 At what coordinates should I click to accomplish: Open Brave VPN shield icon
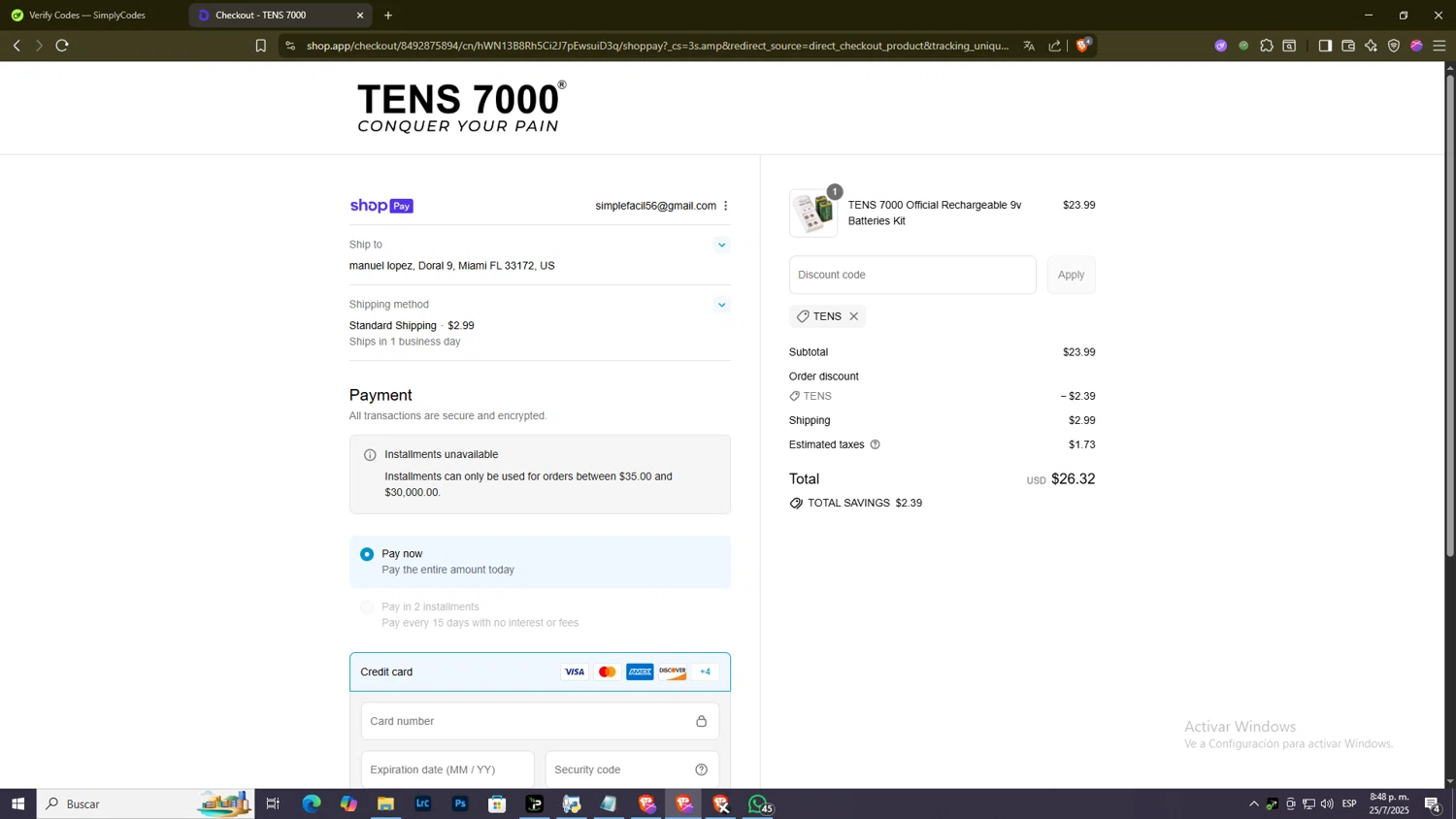(x=1394, y=46)
